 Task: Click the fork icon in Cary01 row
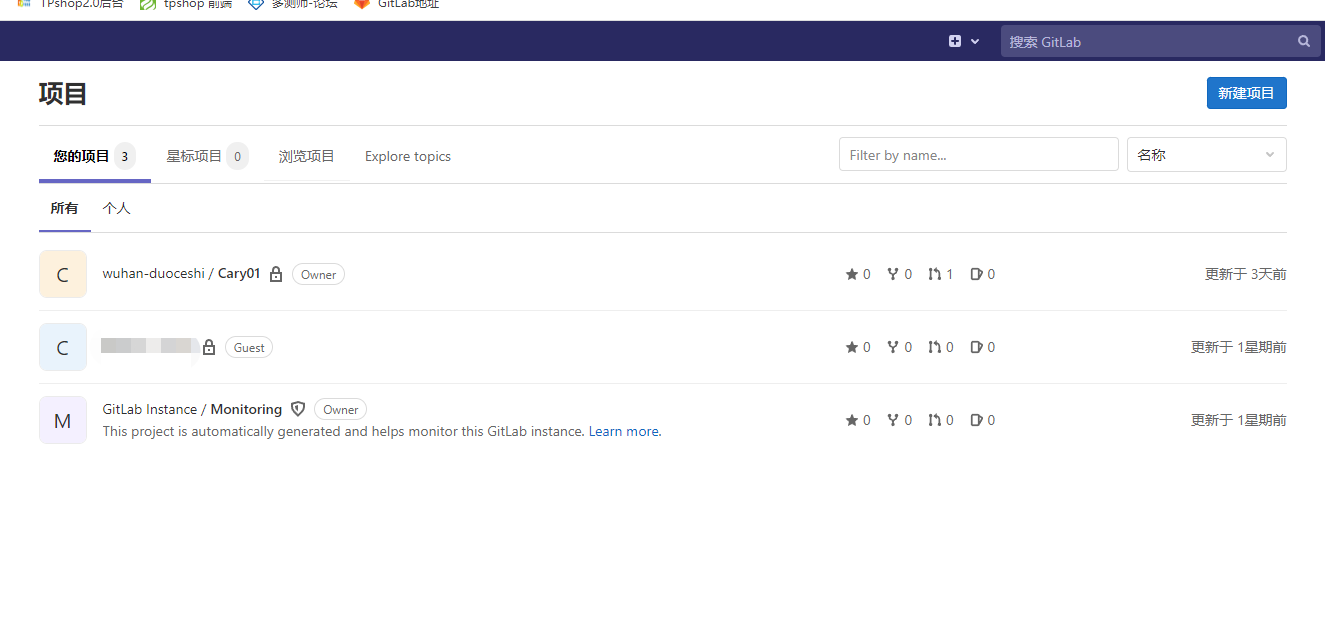click(893, 274)
